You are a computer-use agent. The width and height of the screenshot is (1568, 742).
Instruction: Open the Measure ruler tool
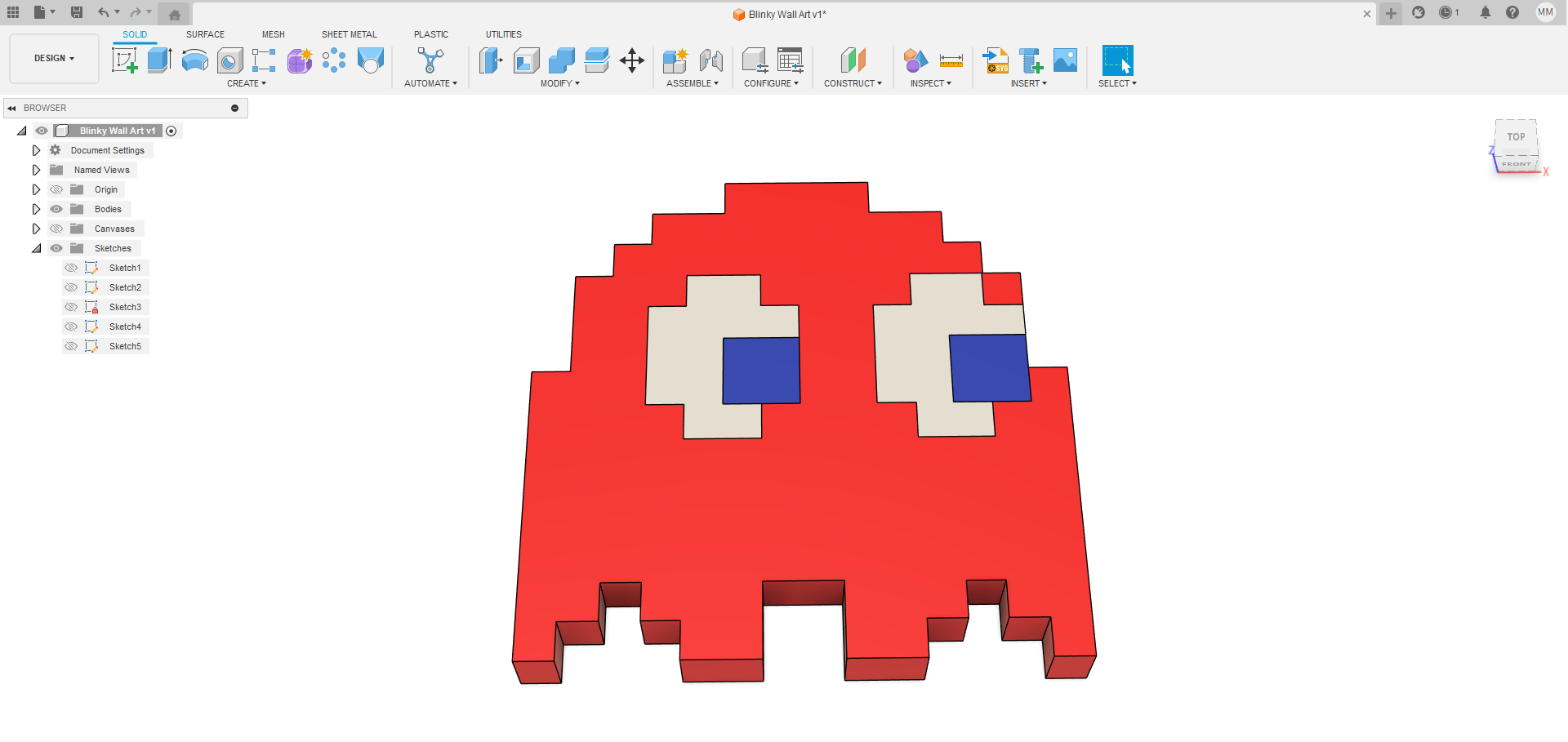951,60
